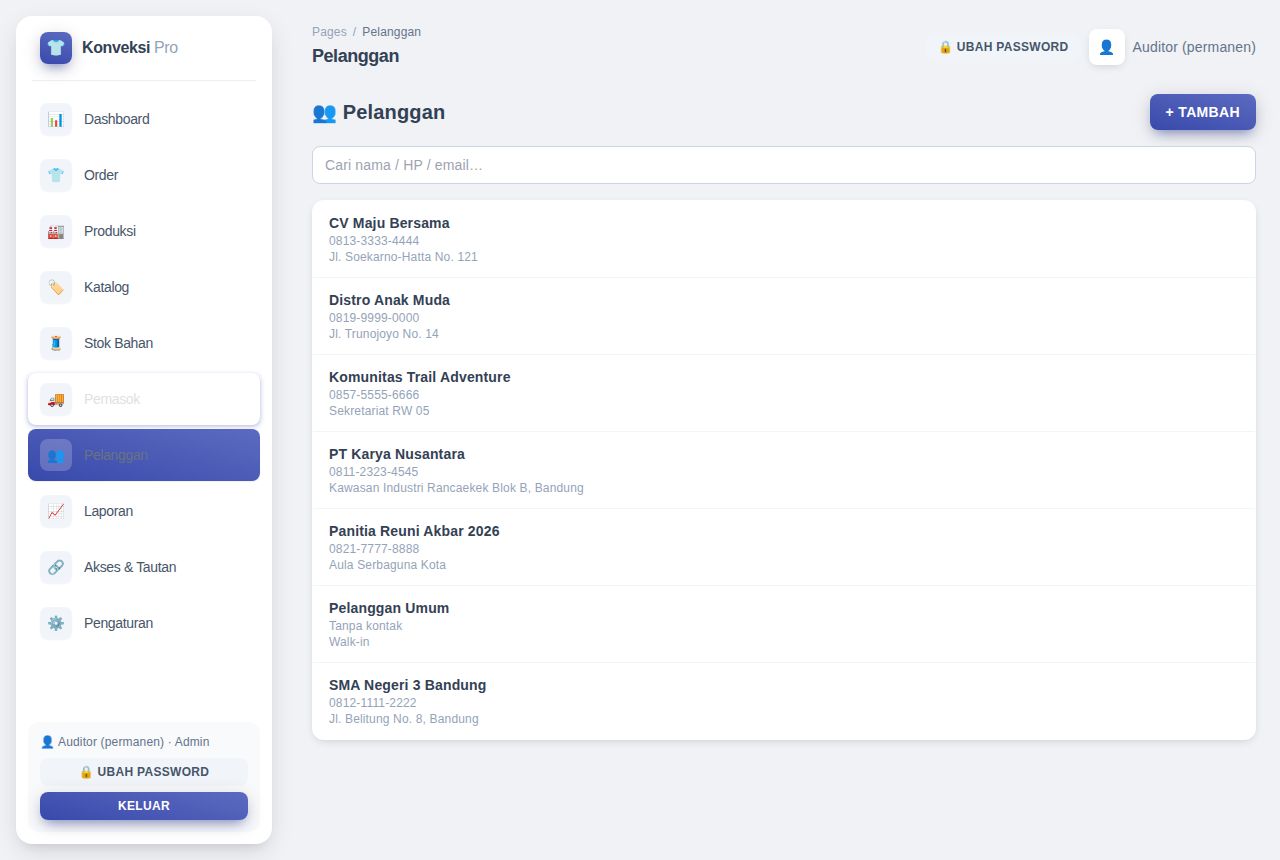Click the user avatar icon in header
The height and width of the screenshot is (860, 1280).
[1107, 47]
